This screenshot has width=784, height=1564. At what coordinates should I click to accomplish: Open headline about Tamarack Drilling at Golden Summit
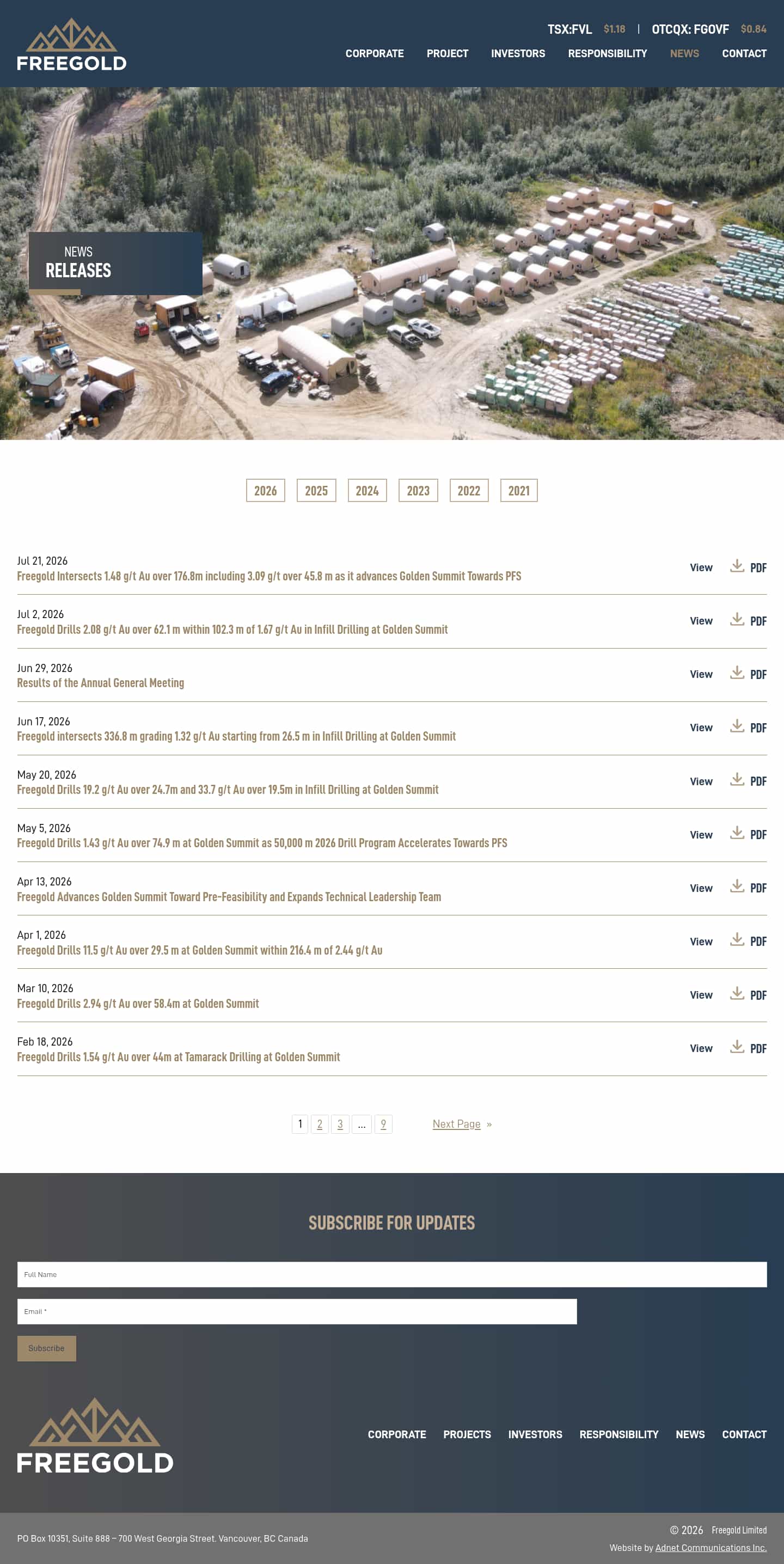click(x=179, y=1057)
